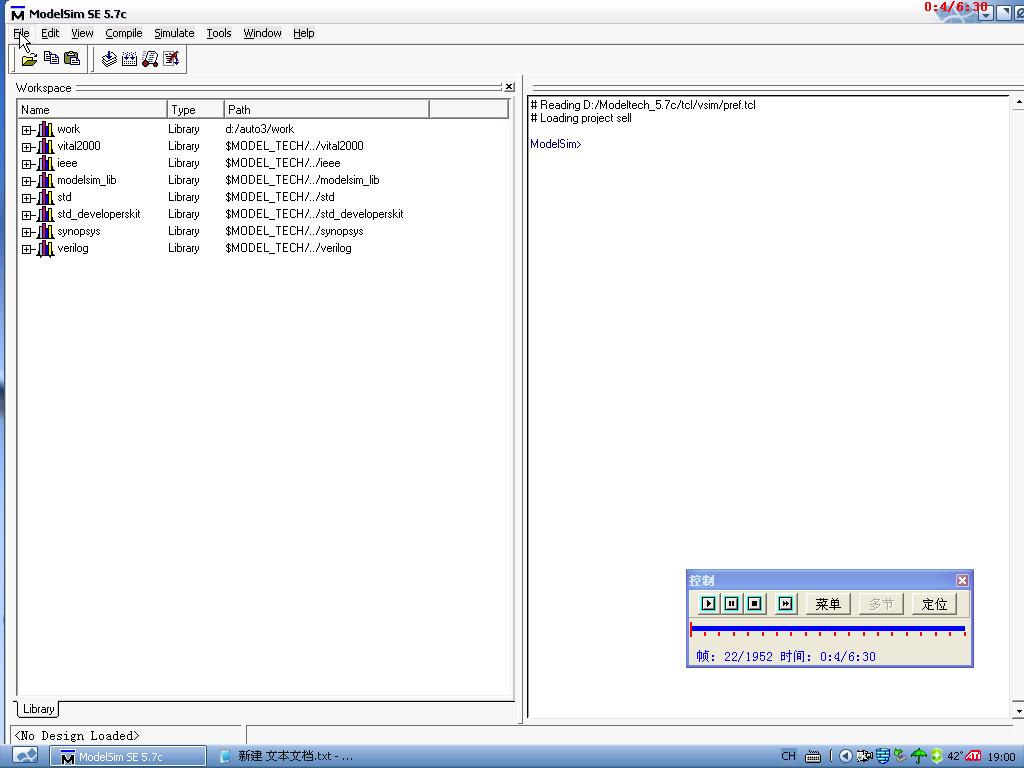Click the green plus shield tray icon
Image resolution: width=1024 pixels, height=768 pixels.
click(x=936, y=756)
